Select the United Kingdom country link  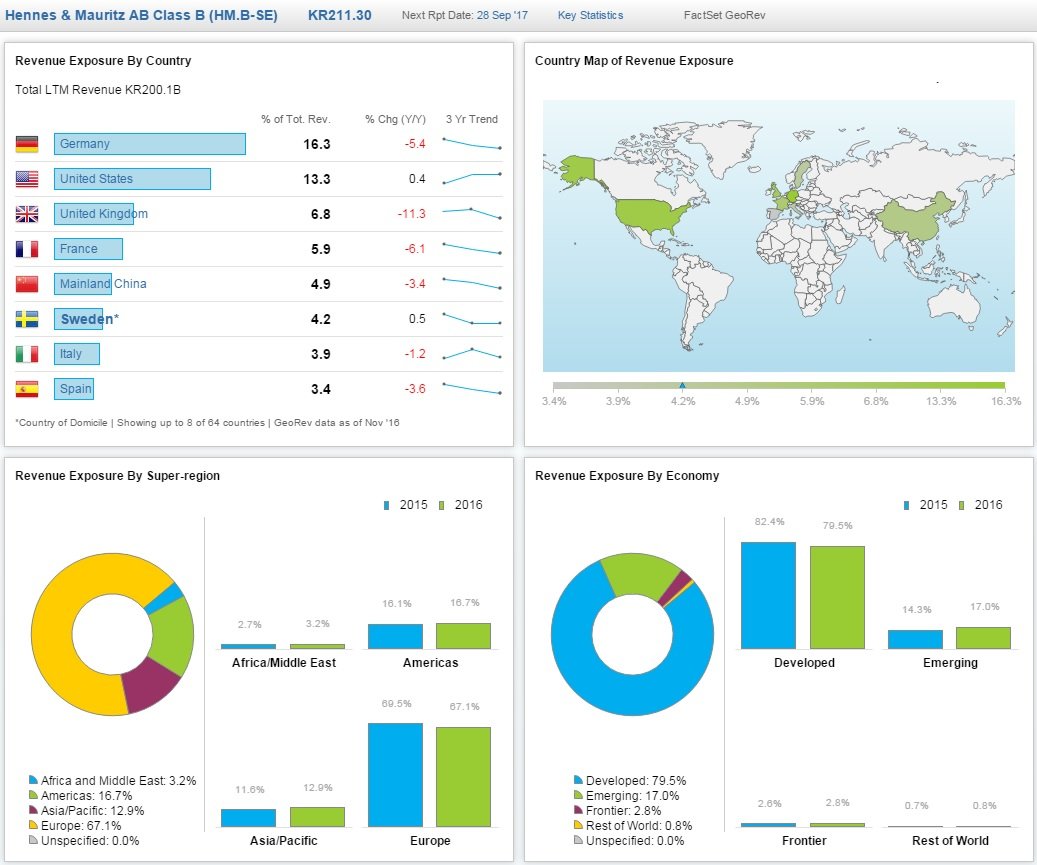tap(104, 214)
